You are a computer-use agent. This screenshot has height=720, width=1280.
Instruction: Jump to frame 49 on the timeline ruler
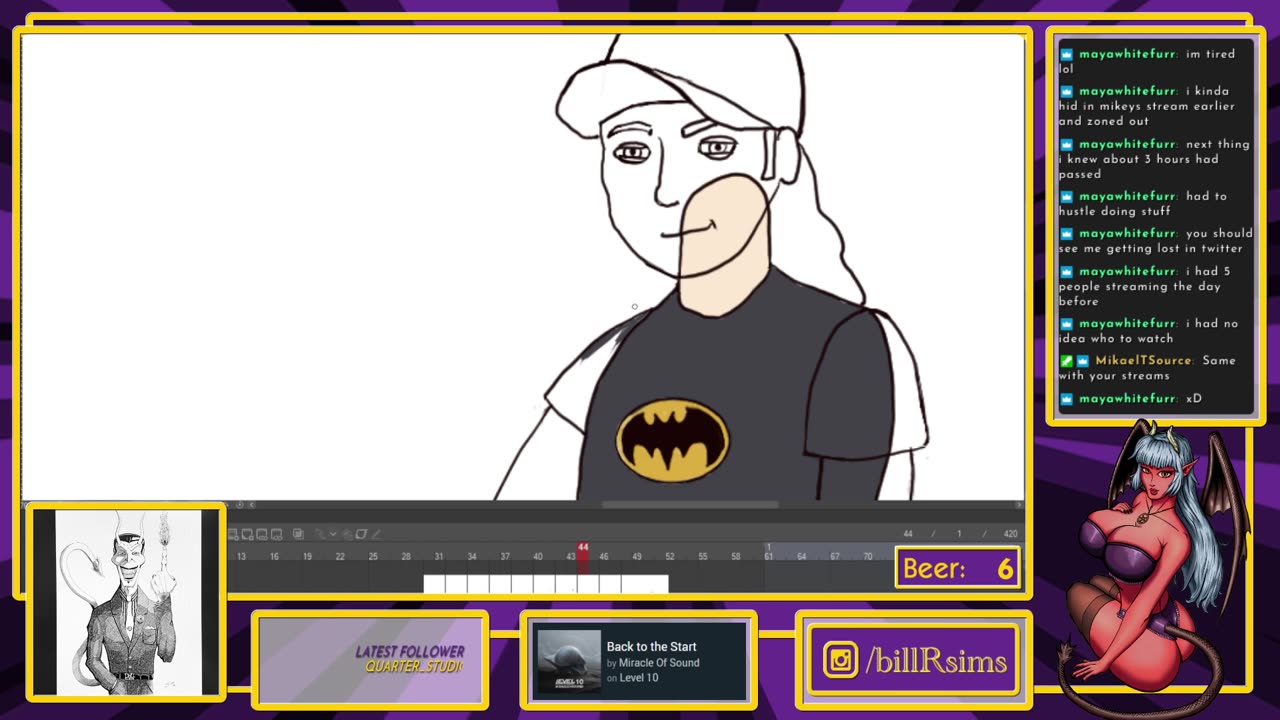click(637, 556)
